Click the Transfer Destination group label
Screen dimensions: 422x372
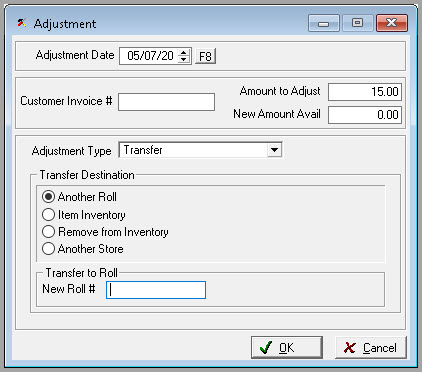(87, 175)
